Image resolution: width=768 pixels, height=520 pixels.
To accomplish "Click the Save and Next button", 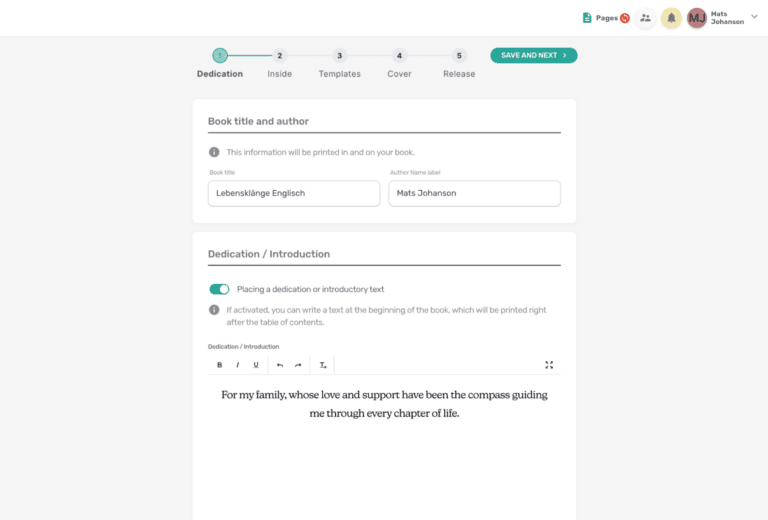I will (533, 55).
